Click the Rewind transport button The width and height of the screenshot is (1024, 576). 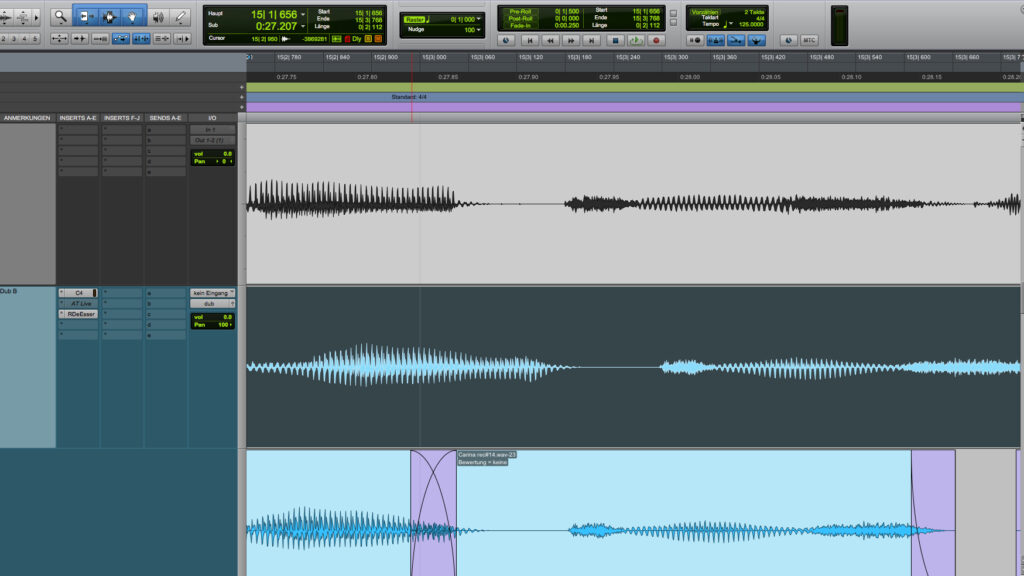[x=550, y=40]
